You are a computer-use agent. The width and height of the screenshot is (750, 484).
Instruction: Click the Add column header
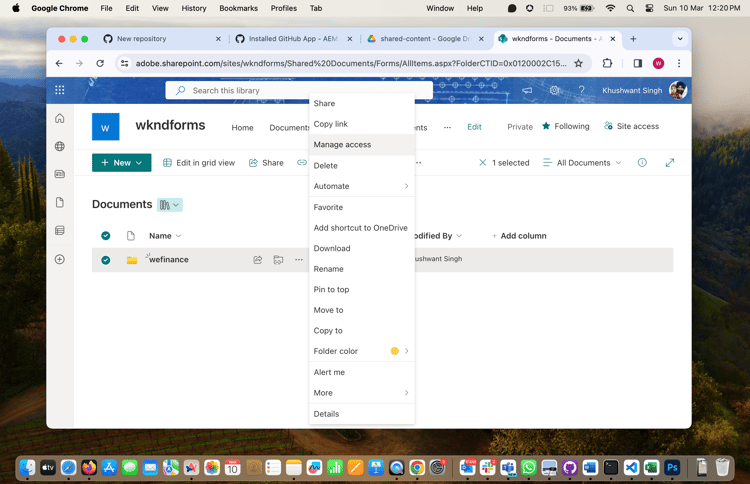(519, 236)
